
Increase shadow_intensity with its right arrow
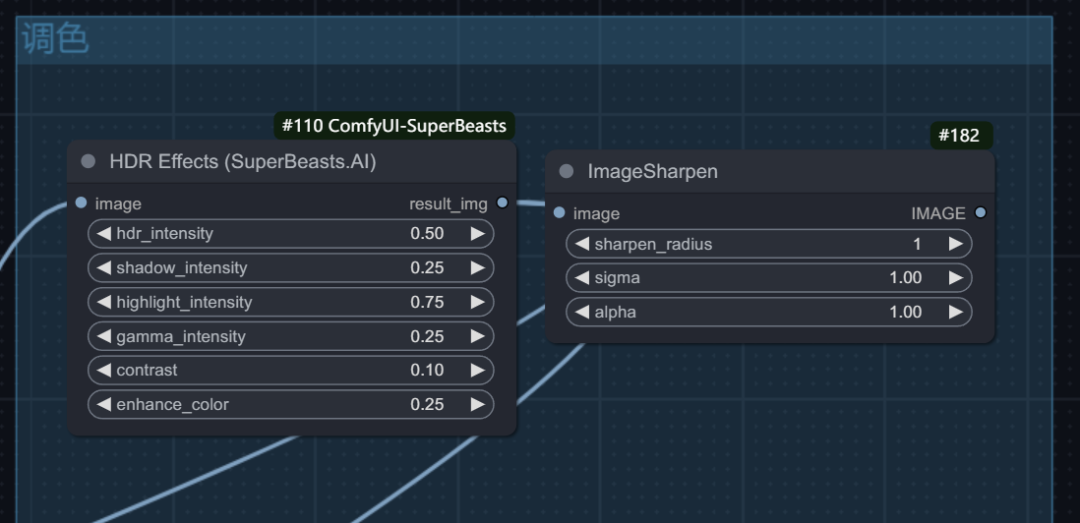477,268
